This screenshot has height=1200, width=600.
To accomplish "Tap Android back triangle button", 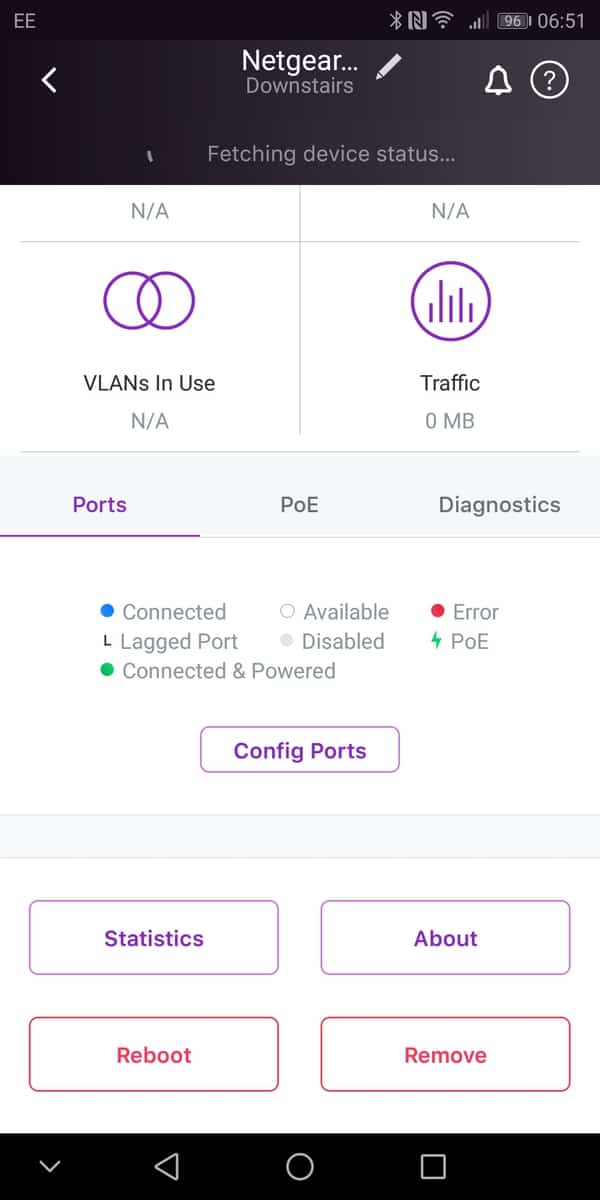I will (x=167, y=1166).
